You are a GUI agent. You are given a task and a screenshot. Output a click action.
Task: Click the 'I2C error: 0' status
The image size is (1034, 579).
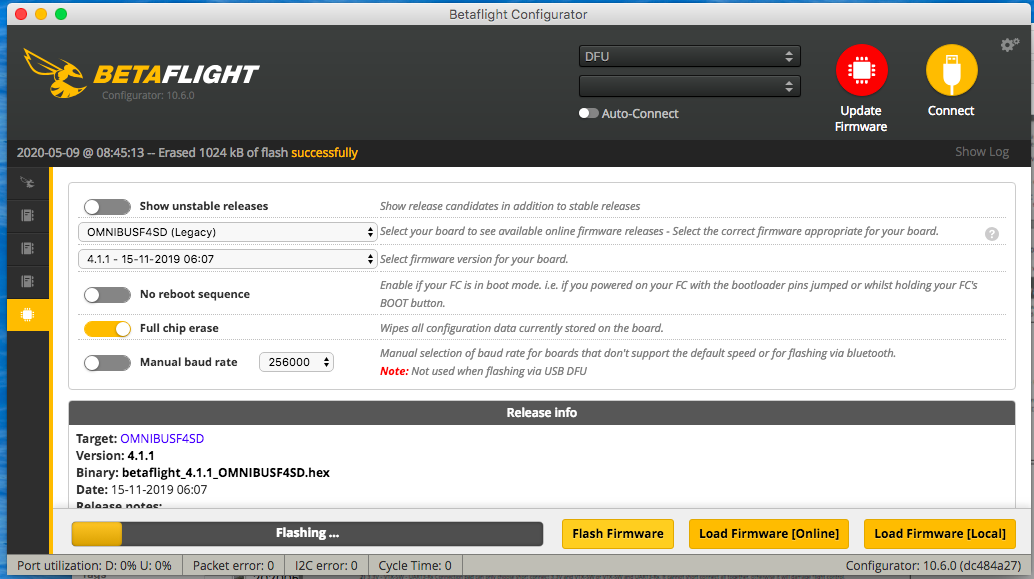326,566
